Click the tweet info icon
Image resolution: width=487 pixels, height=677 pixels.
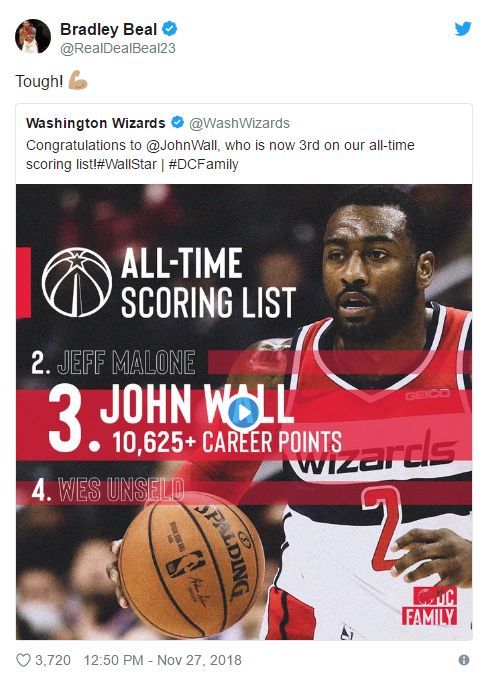pyautogui.click(x=464, y=660)
